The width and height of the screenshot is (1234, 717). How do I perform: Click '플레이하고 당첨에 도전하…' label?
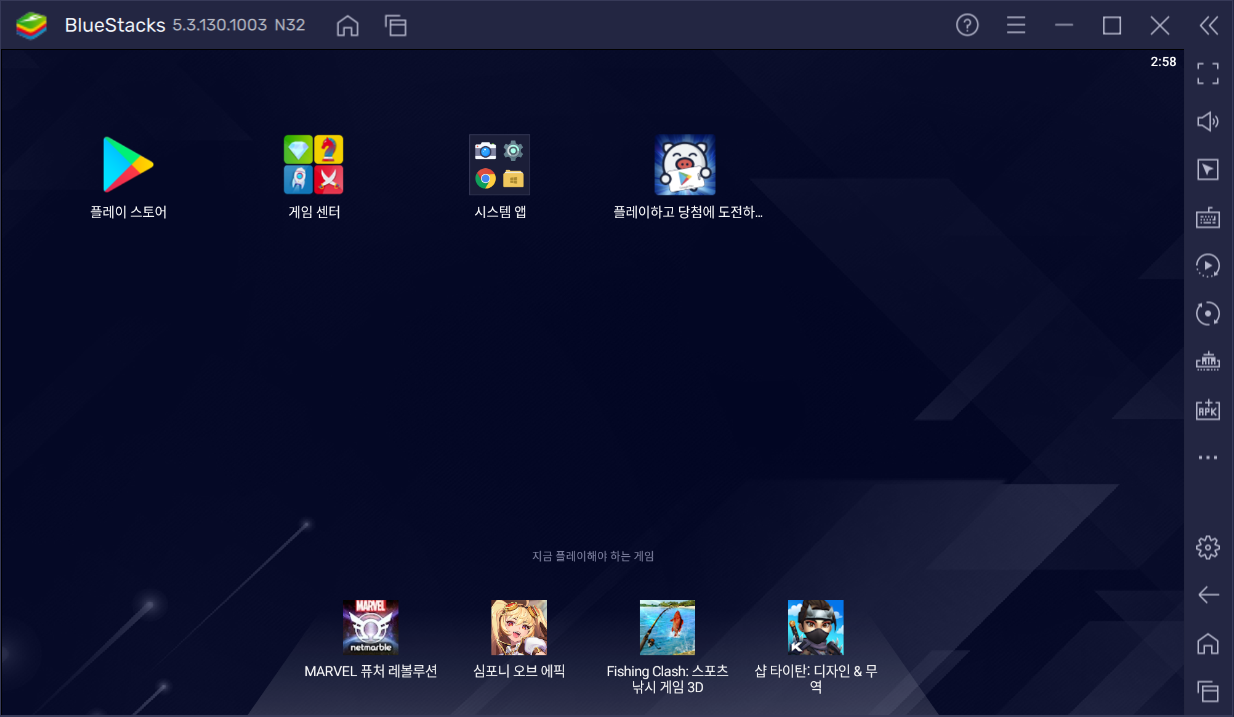pos(688,212)
